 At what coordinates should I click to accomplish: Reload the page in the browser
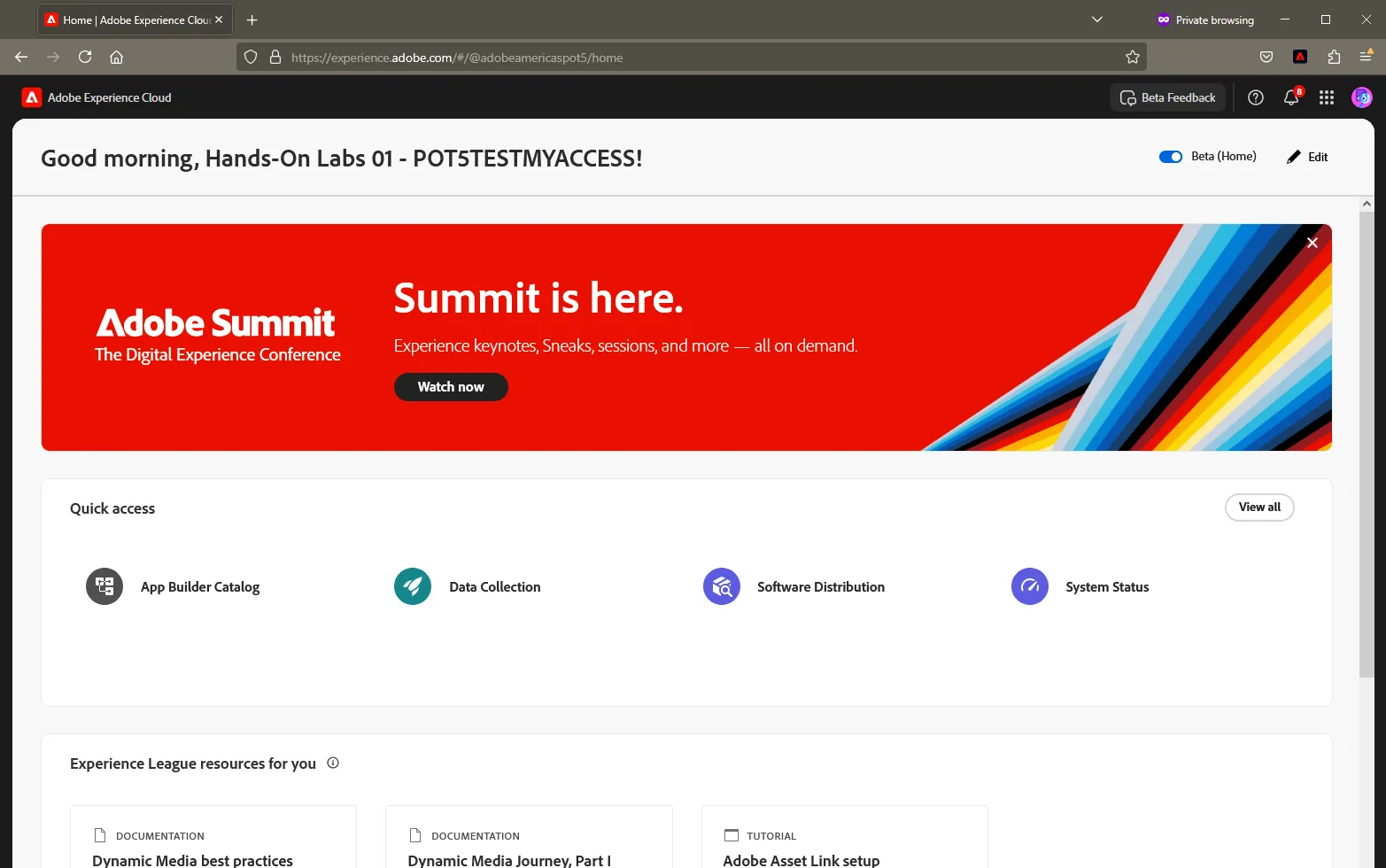[85, 57]
